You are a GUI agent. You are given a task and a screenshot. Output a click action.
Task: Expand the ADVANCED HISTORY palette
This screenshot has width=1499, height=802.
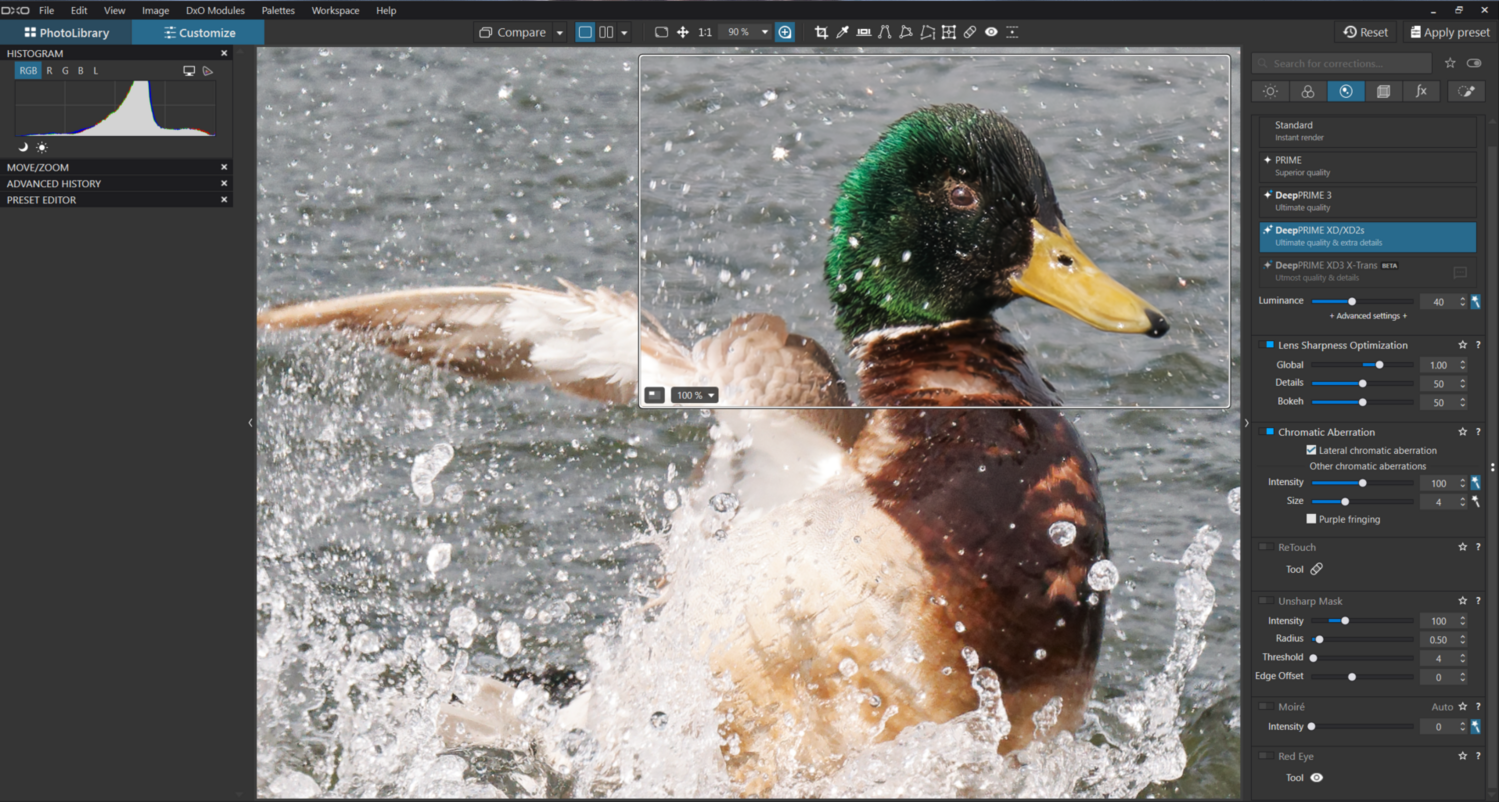click(116, 183)
